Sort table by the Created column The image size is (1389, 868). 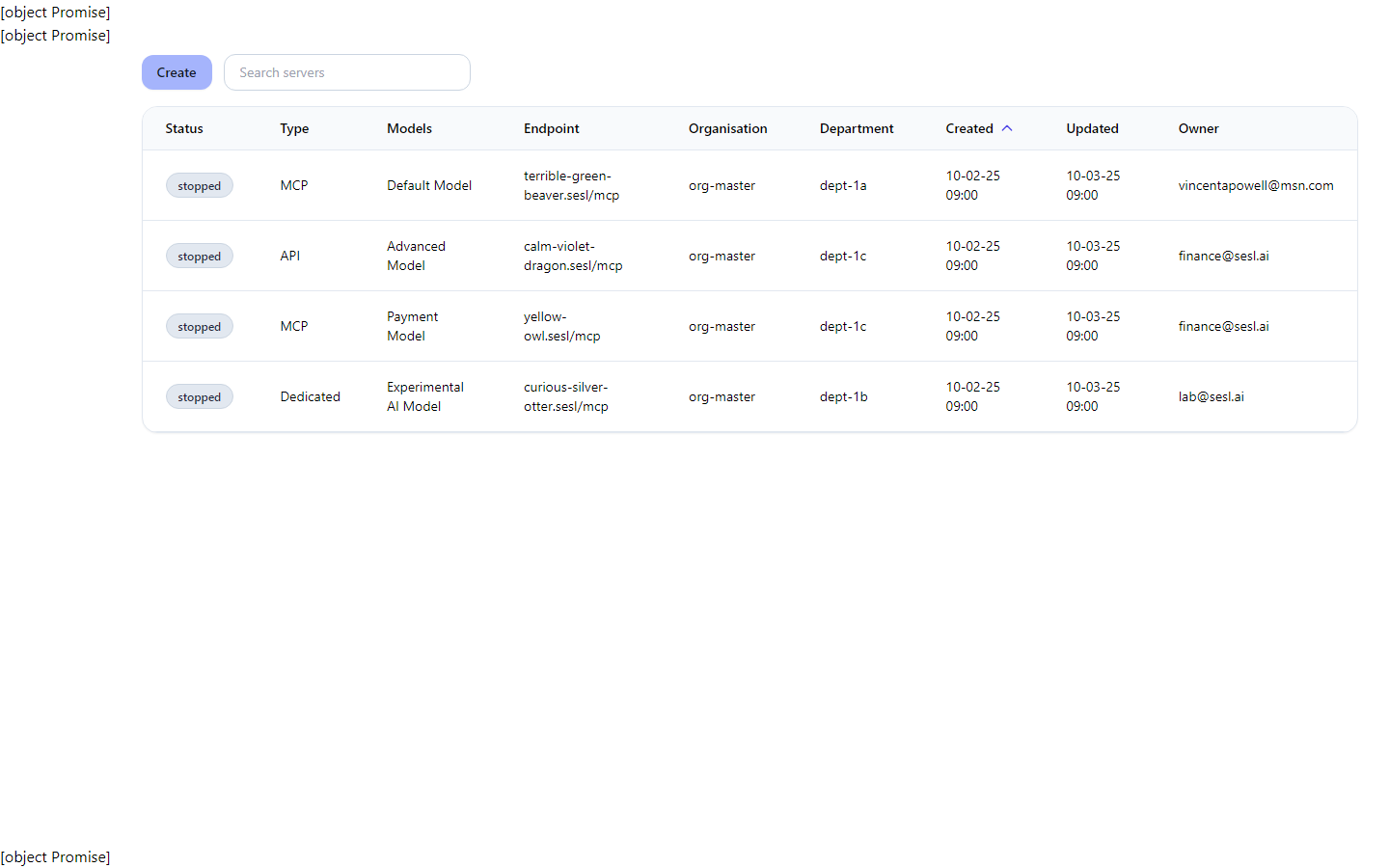tap(969, 128)
